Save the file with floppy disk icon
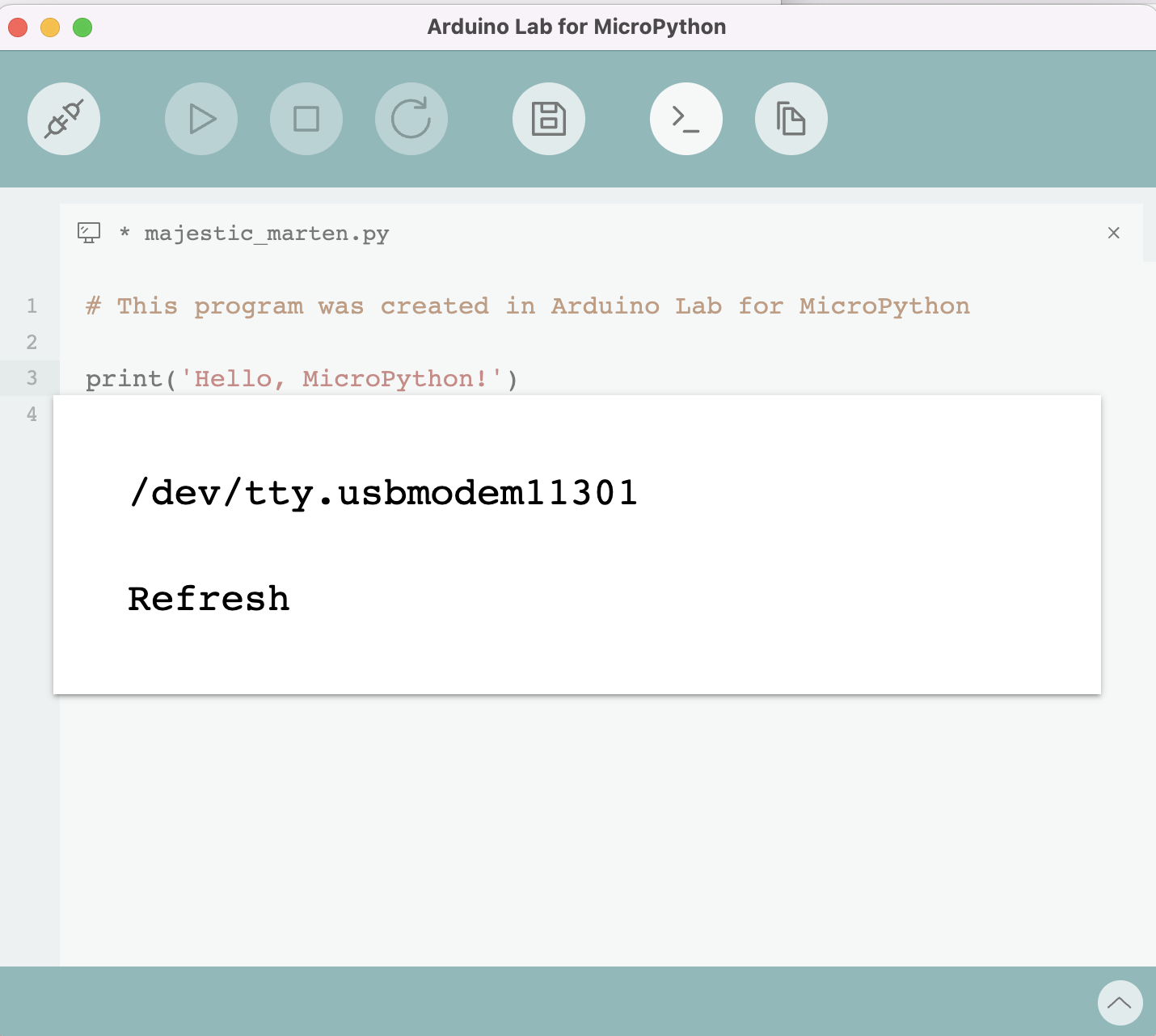Viewport: 1156px width, 1036px height. (x=549, y=119)
